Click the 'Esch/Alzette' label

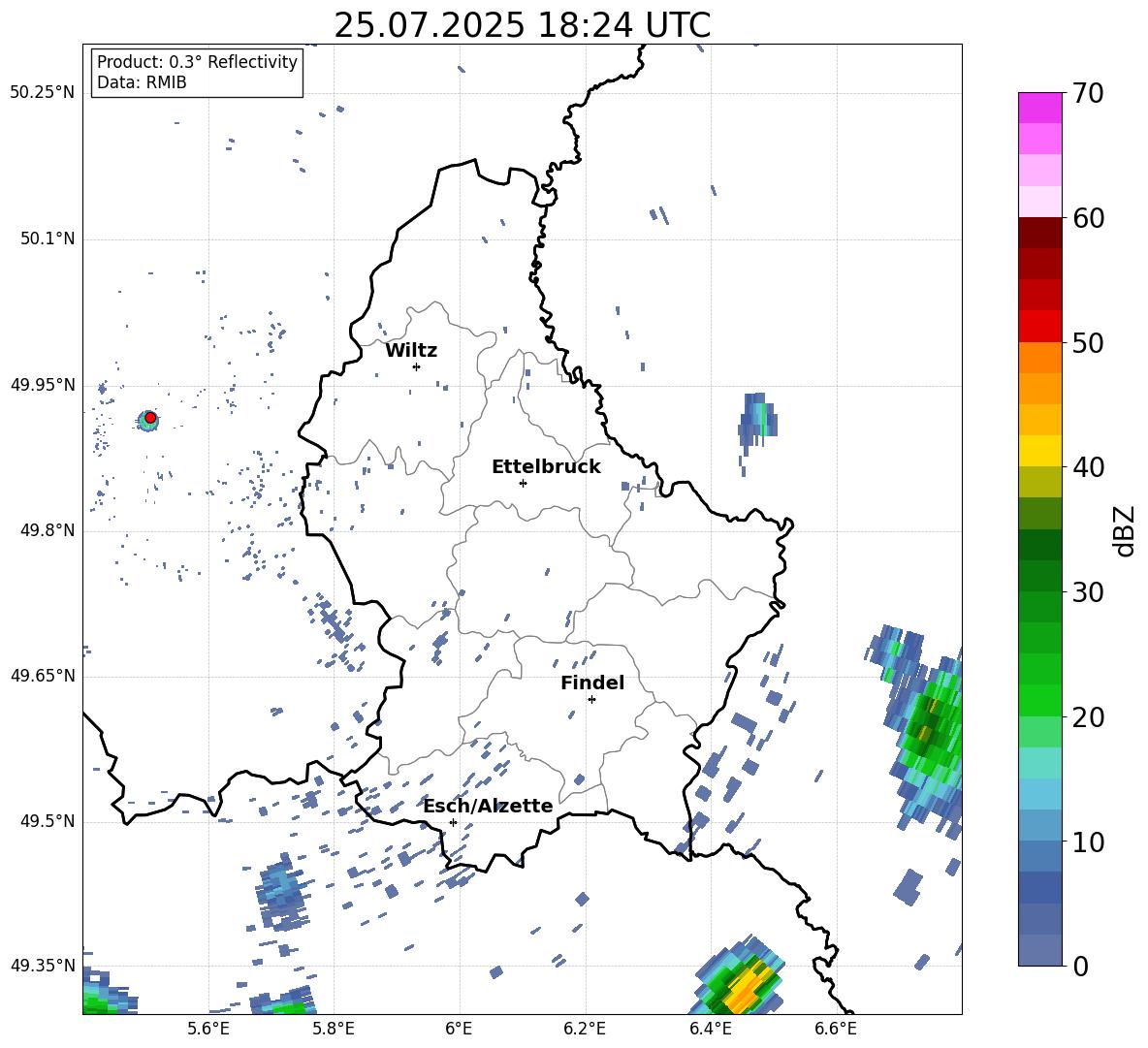488,806
